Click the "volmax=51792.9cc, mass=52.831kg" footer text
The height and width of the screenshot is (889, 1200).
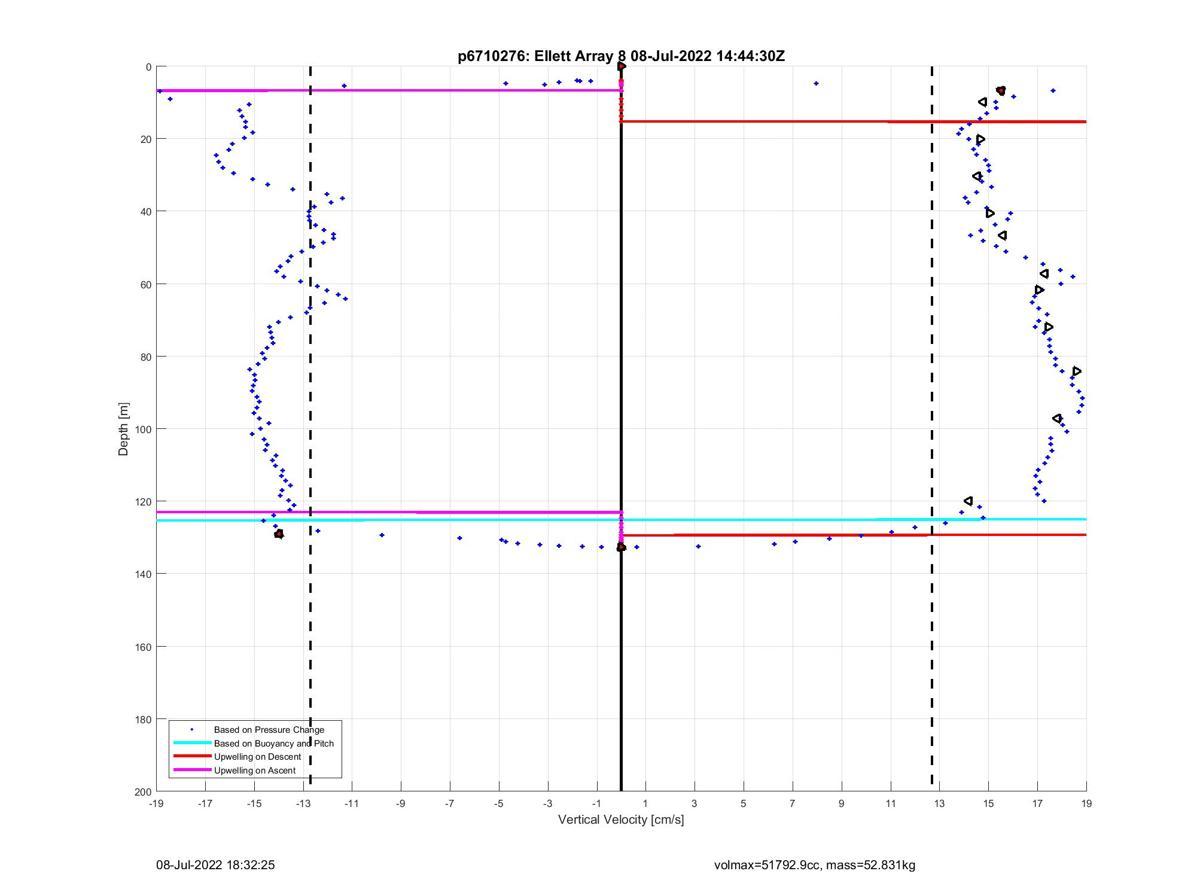click(815, 865)
